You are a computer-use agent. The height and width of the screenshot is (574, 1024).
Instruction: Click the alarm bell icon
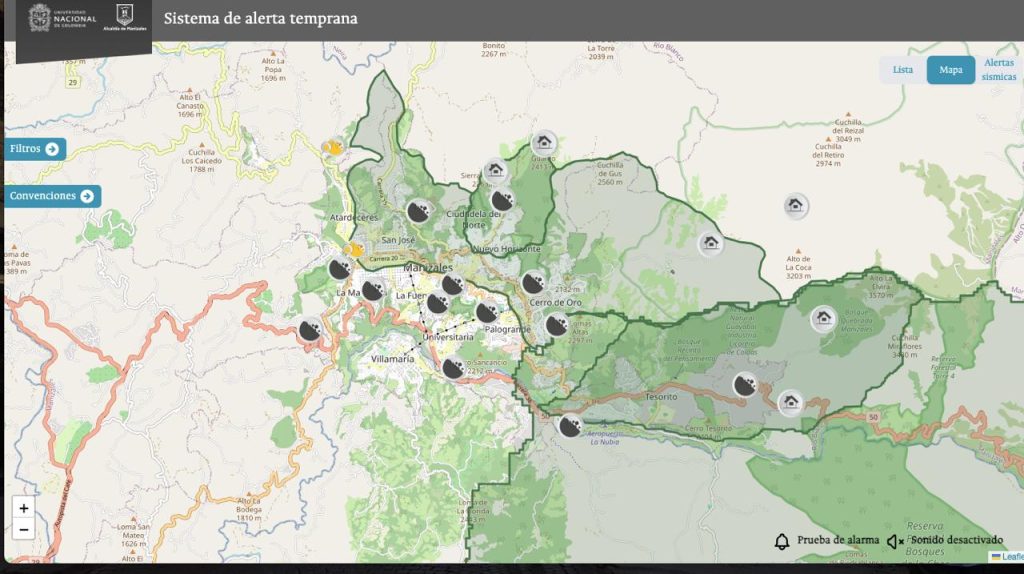tap(782, 541)
